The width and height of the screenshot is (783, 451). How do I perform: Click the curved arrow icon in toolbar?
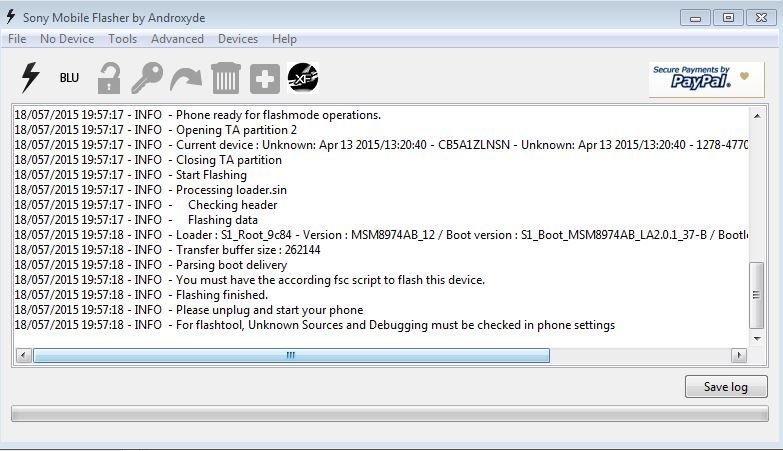tap(185, 79)
